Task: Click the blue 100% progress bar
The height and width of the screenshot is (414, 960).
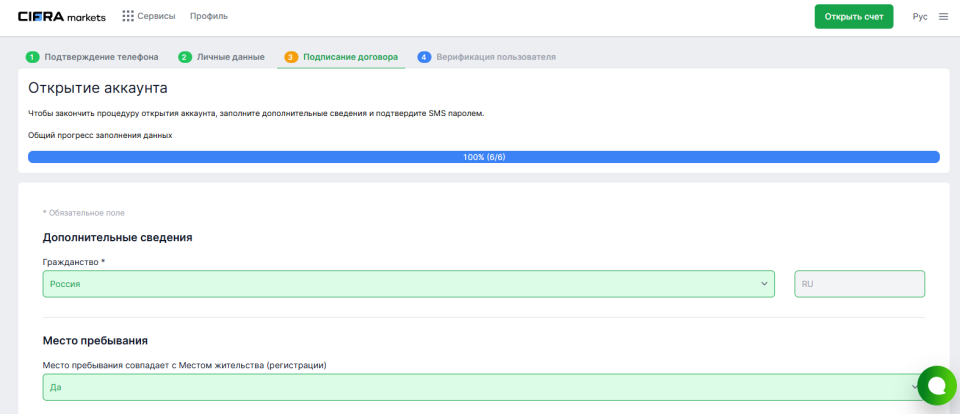Action: click(x=484, y=157)
